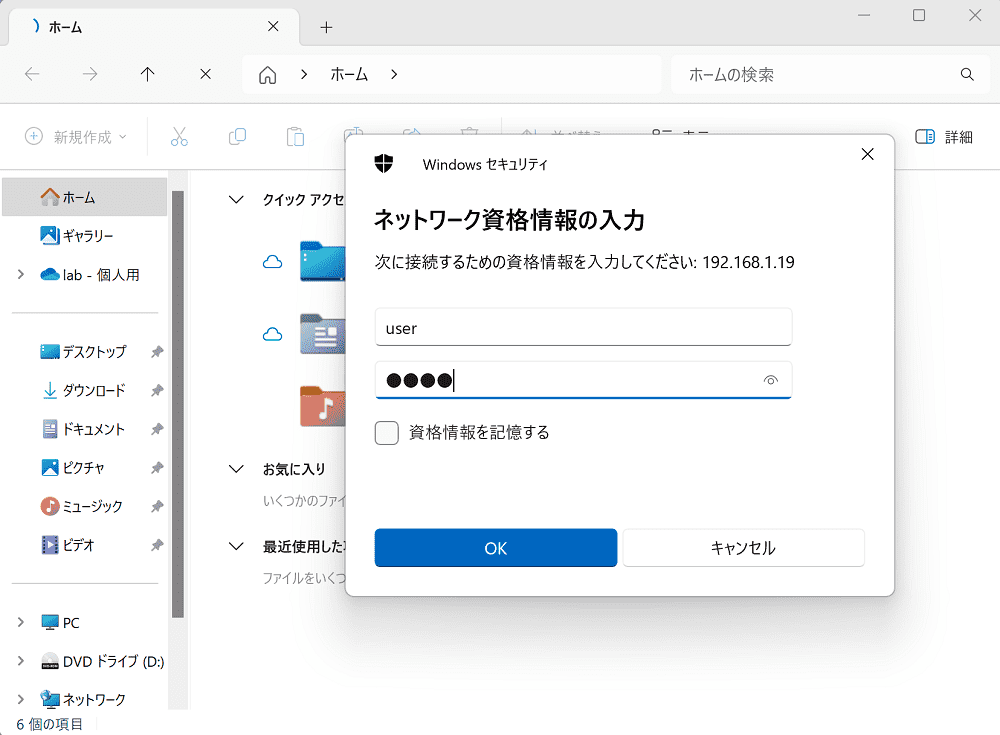Click the documents folder thumbnail

coord(323,334)
